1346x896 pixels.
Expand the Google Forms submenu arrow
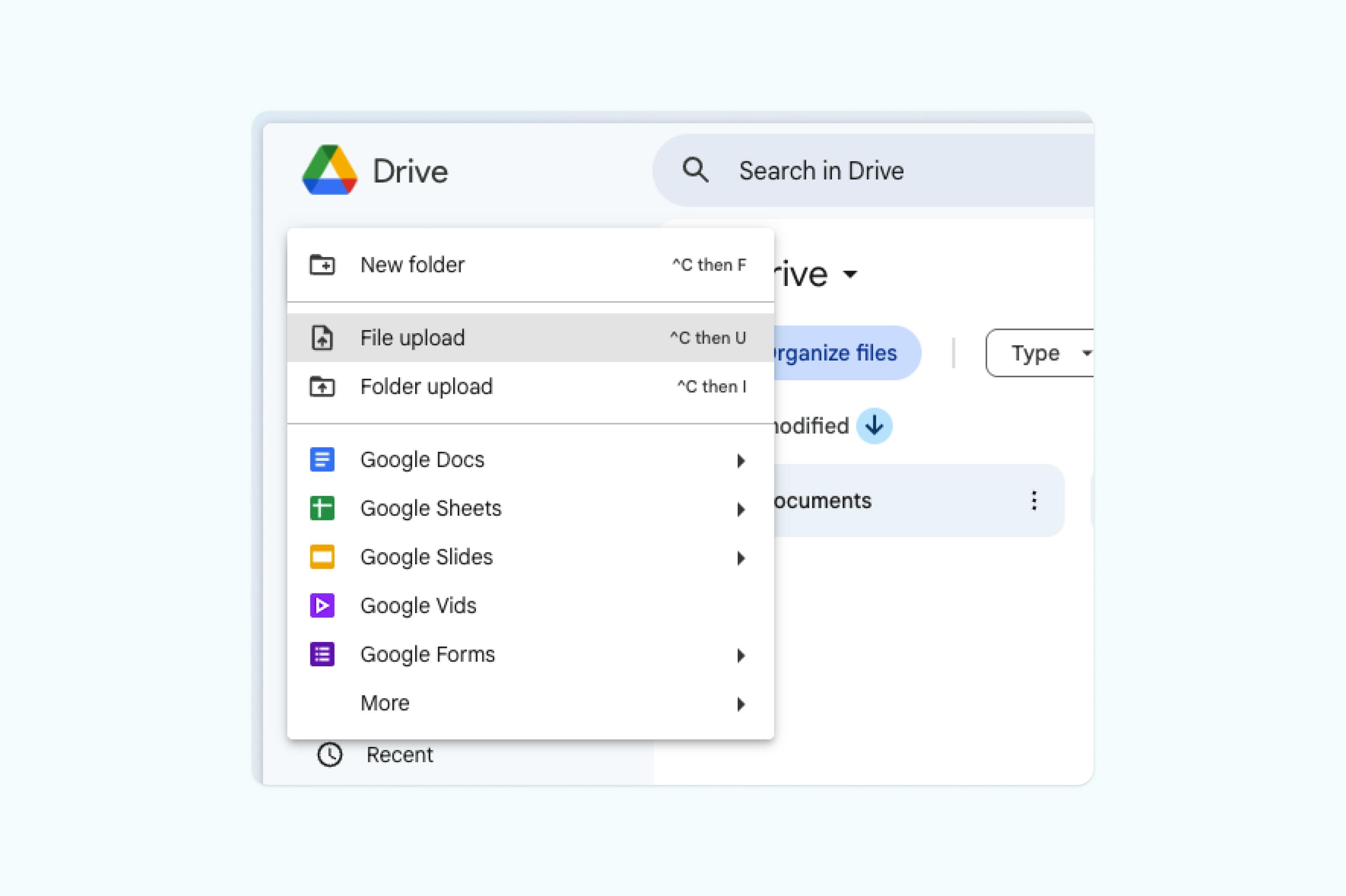point(740,655)
